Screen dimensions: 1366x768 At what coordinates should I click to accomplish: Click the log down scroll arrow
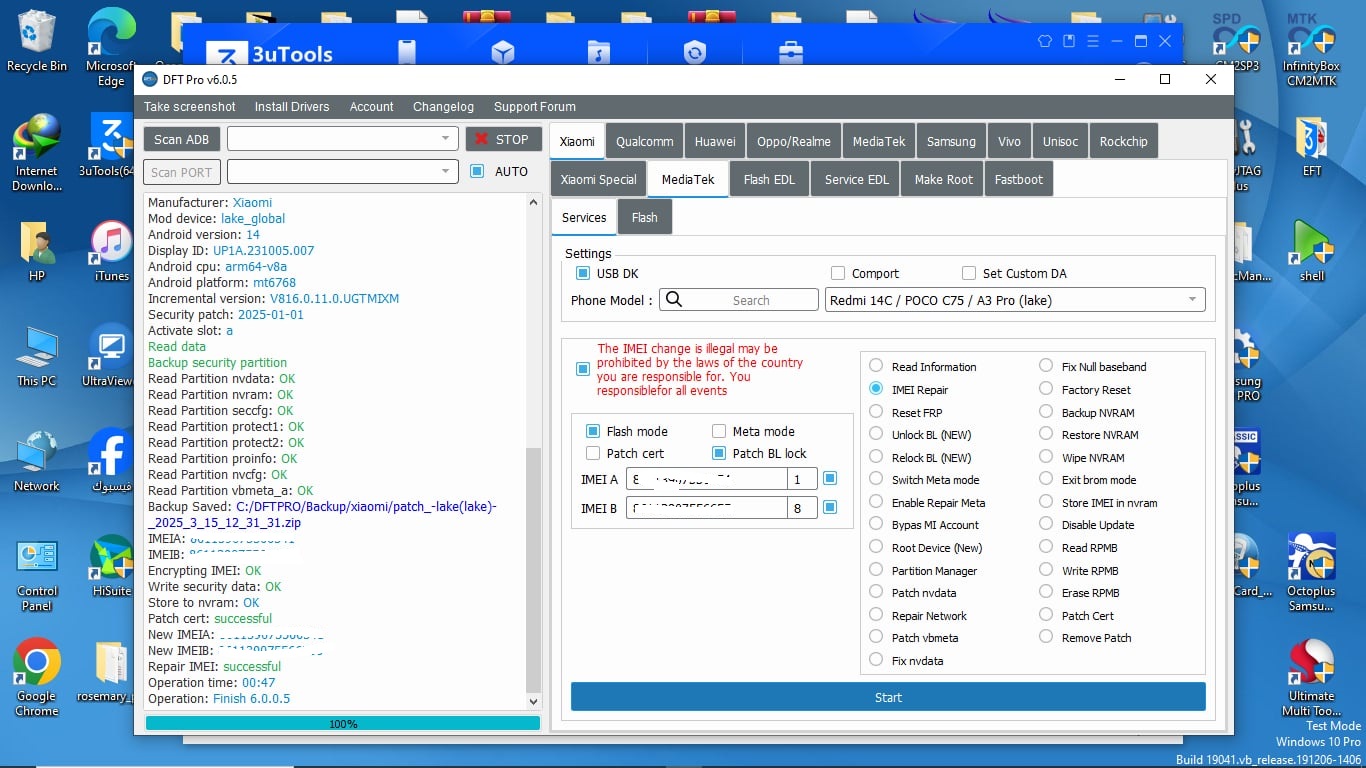click(x=532, y=702)
